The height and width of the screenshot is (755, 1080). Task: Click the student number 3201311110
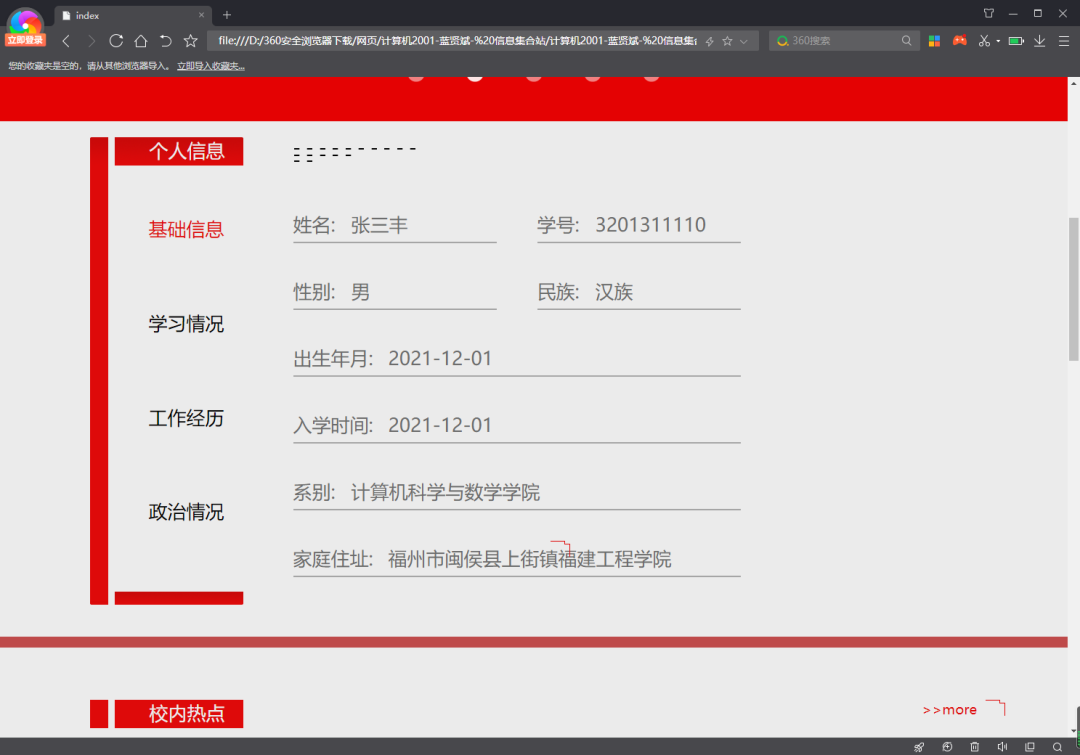point(651,225)
